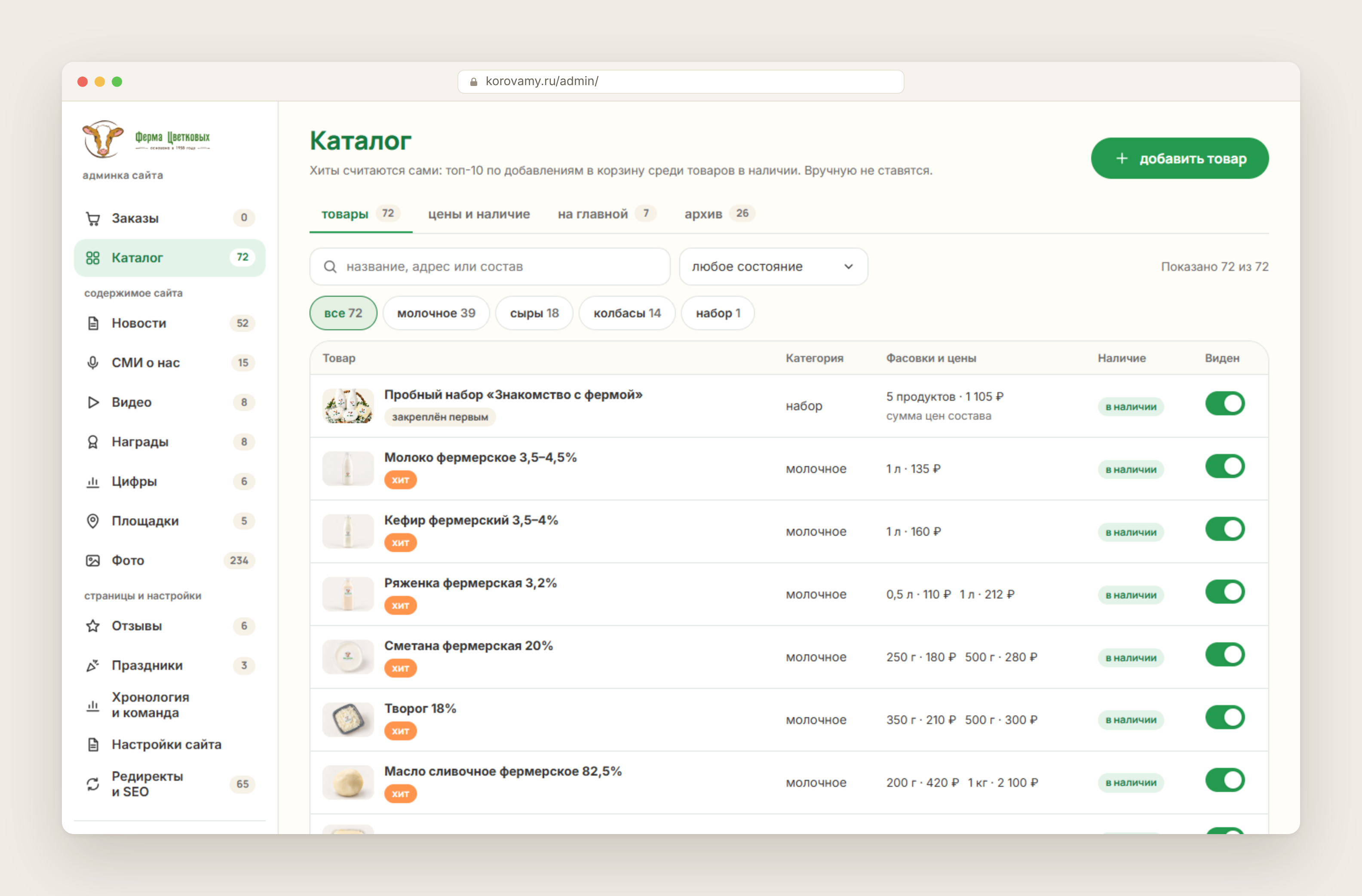Click в наличии status of Молоко фермерское
Viewport: 1362px width, 896px height.
1131,469
